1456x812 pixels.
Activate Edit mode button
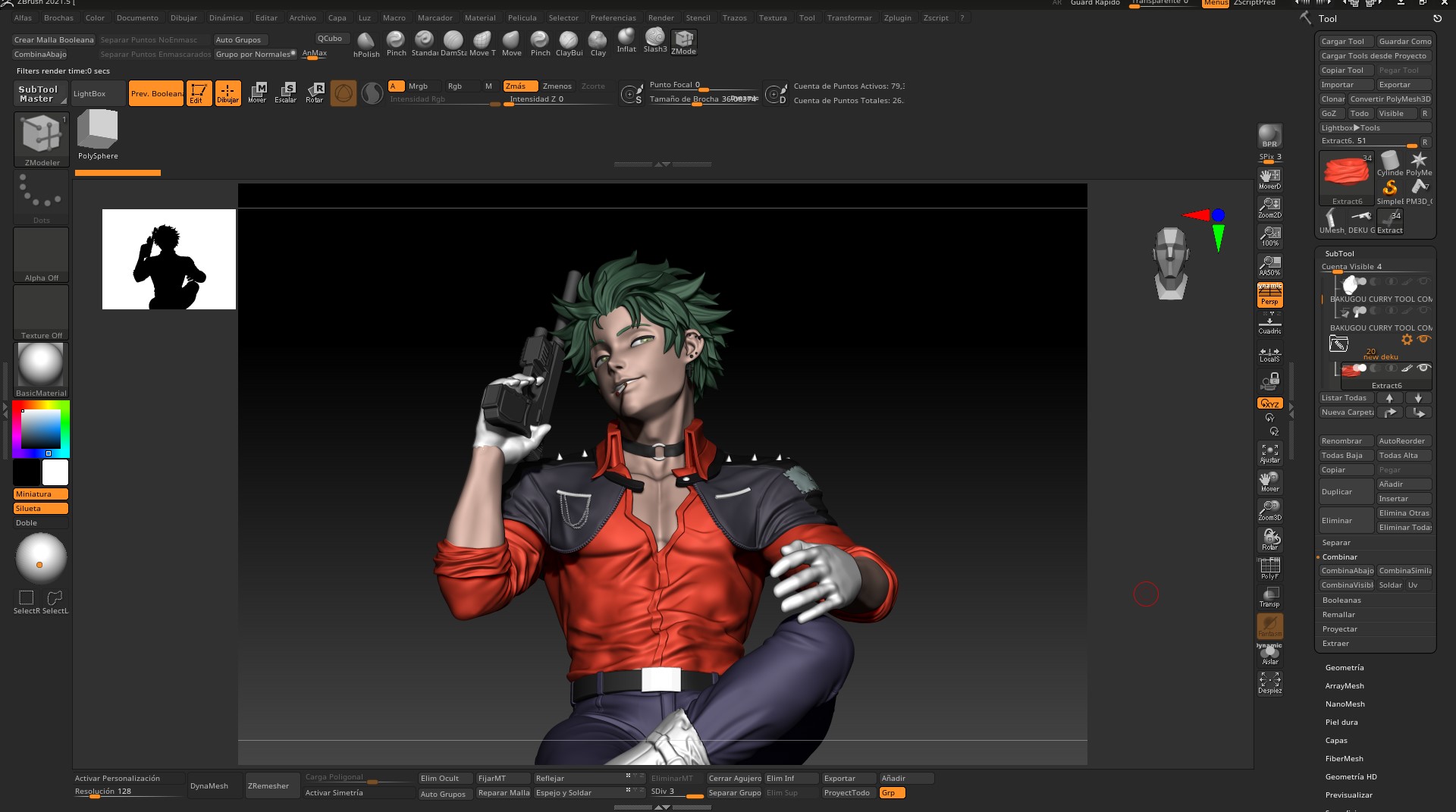tap(199, 93)
